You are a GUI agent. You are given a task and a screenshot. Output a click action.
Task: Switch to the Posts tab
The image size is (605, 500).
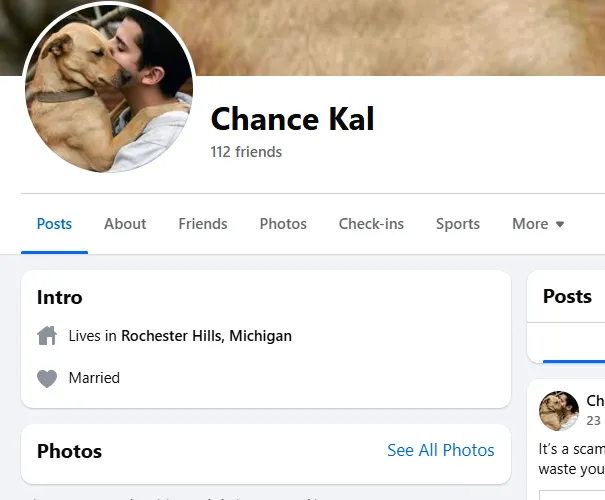point(54,224)
